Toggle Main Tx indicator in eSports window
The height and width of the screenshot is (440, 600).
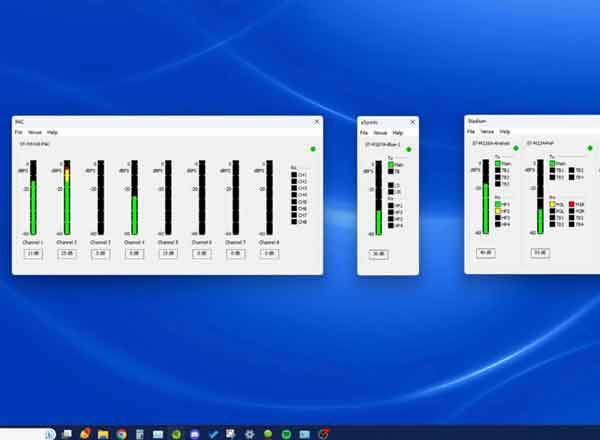[392, 164]
